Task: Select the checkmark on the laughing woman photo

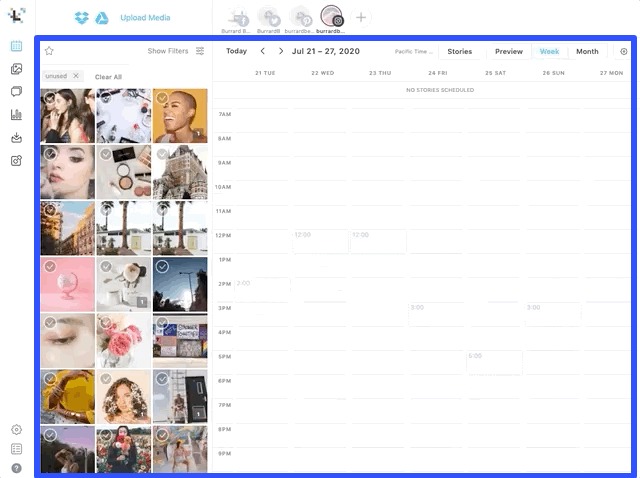Action: [x=162, y=98]
